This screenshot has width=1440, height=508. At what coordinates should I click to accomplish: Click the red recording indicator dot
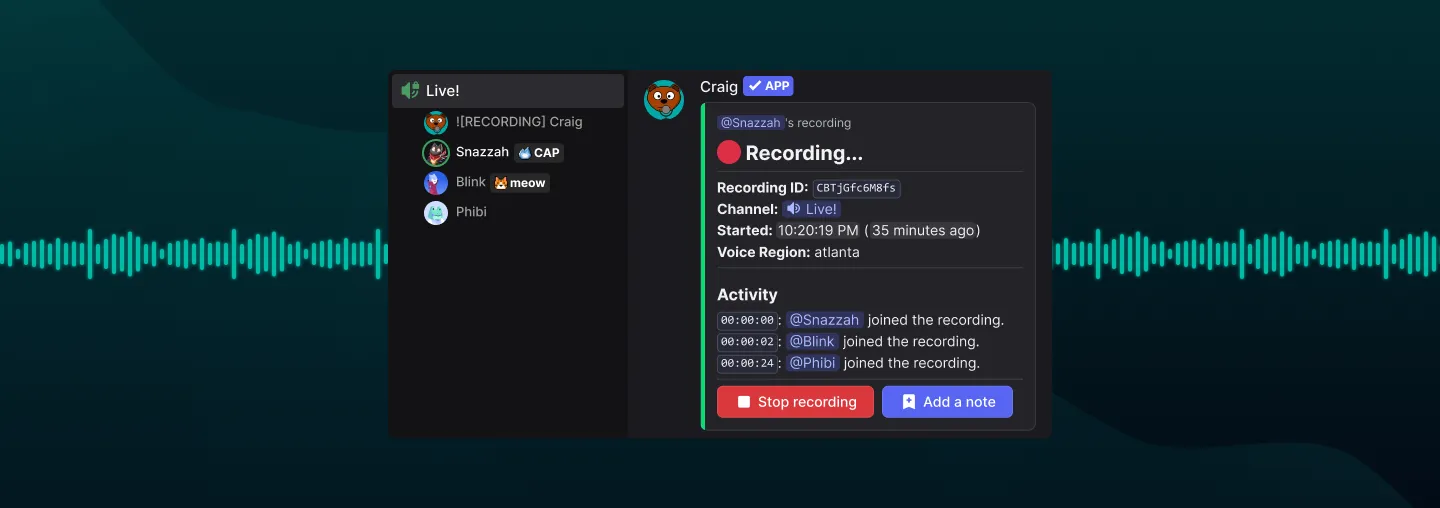click(729, 153)
